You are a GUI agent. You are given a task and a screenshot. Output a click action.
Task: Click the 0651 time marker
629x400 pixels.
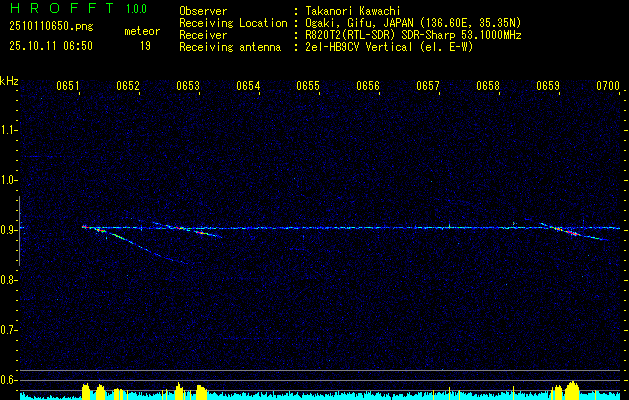tap(68, 86)
